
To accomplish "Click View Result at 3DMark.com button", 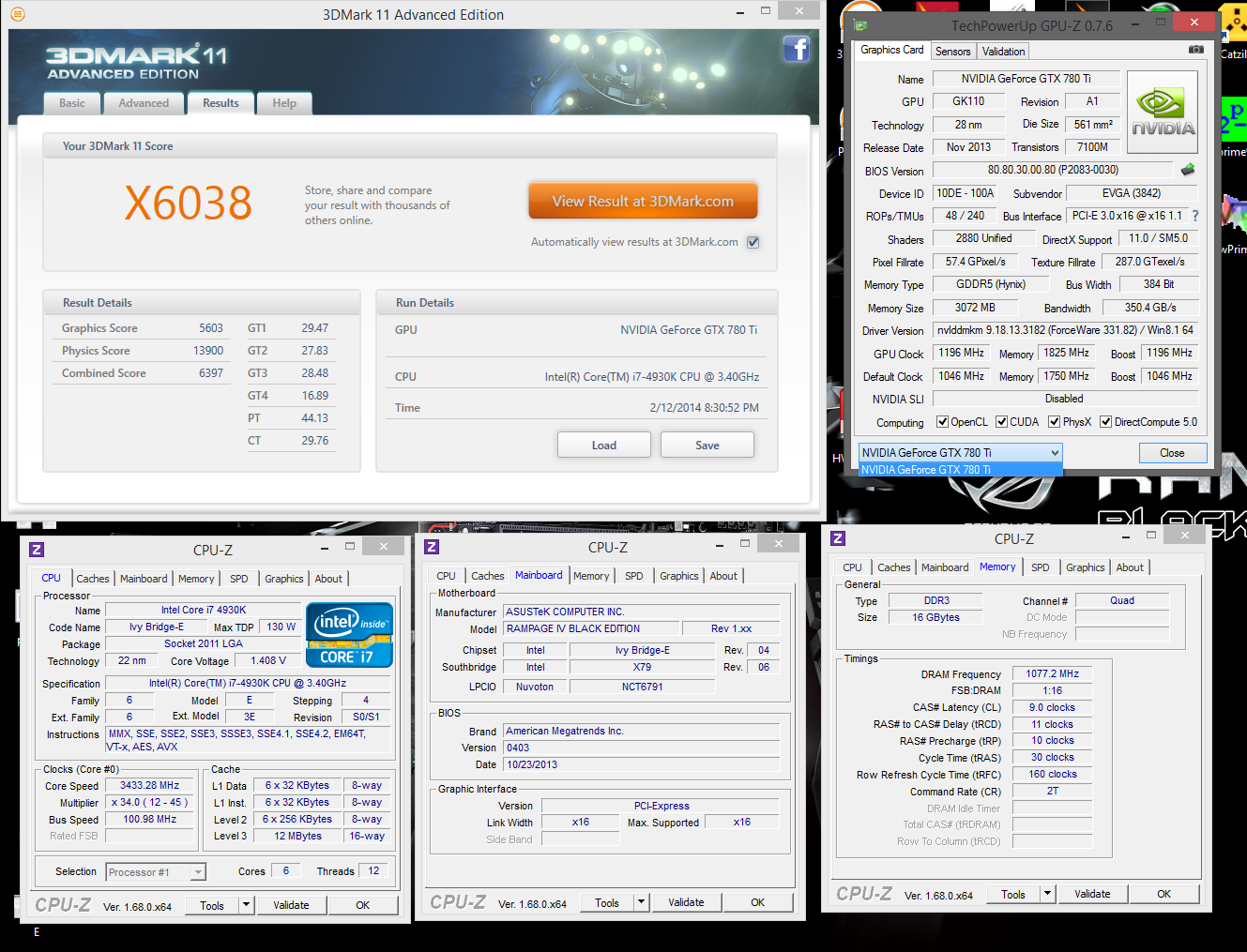I will (643, 202).
